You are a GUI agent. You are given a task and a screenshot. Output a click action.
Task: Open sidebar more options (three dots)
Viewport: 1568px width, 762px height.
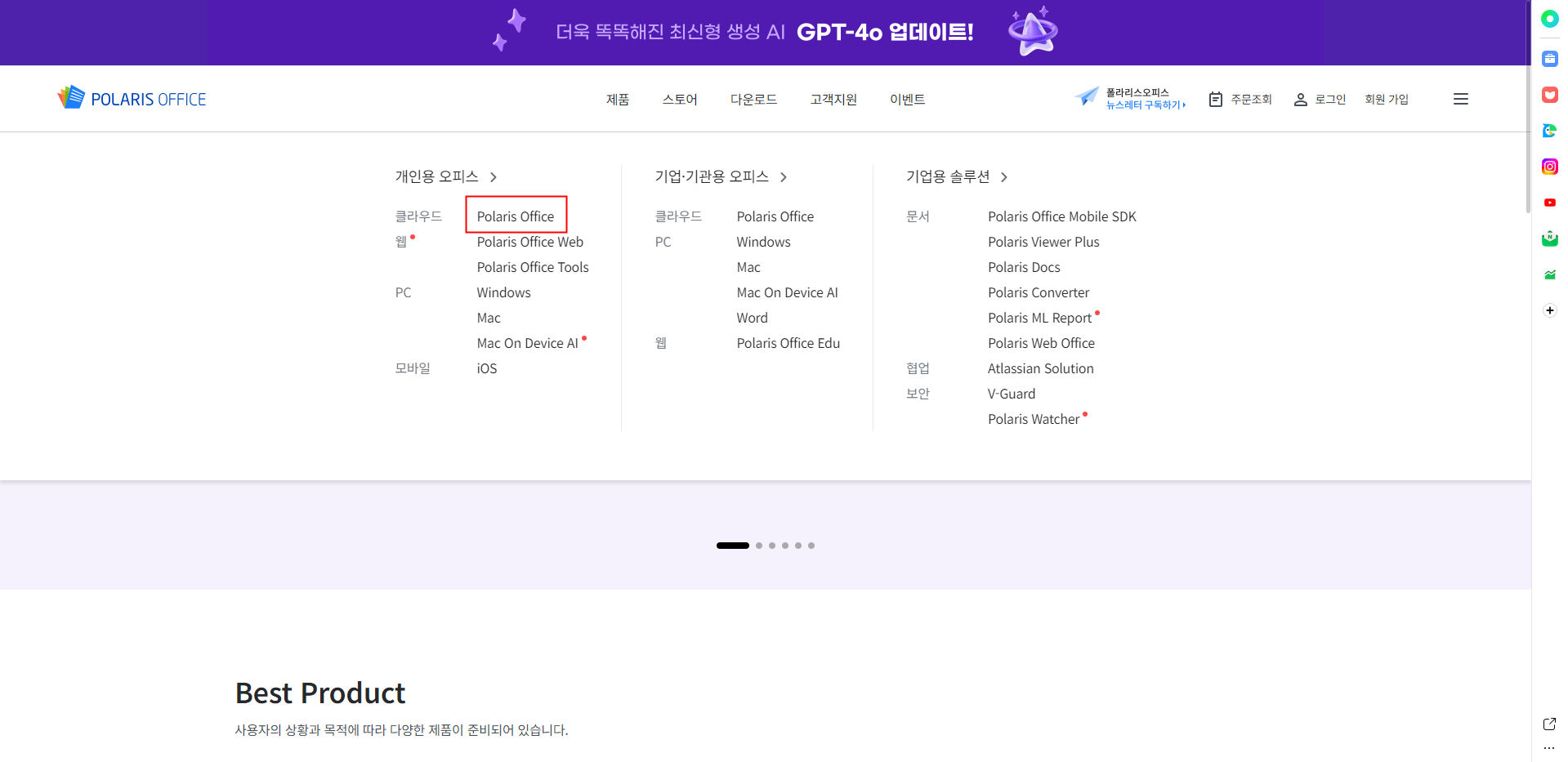tap(1550, 748)
